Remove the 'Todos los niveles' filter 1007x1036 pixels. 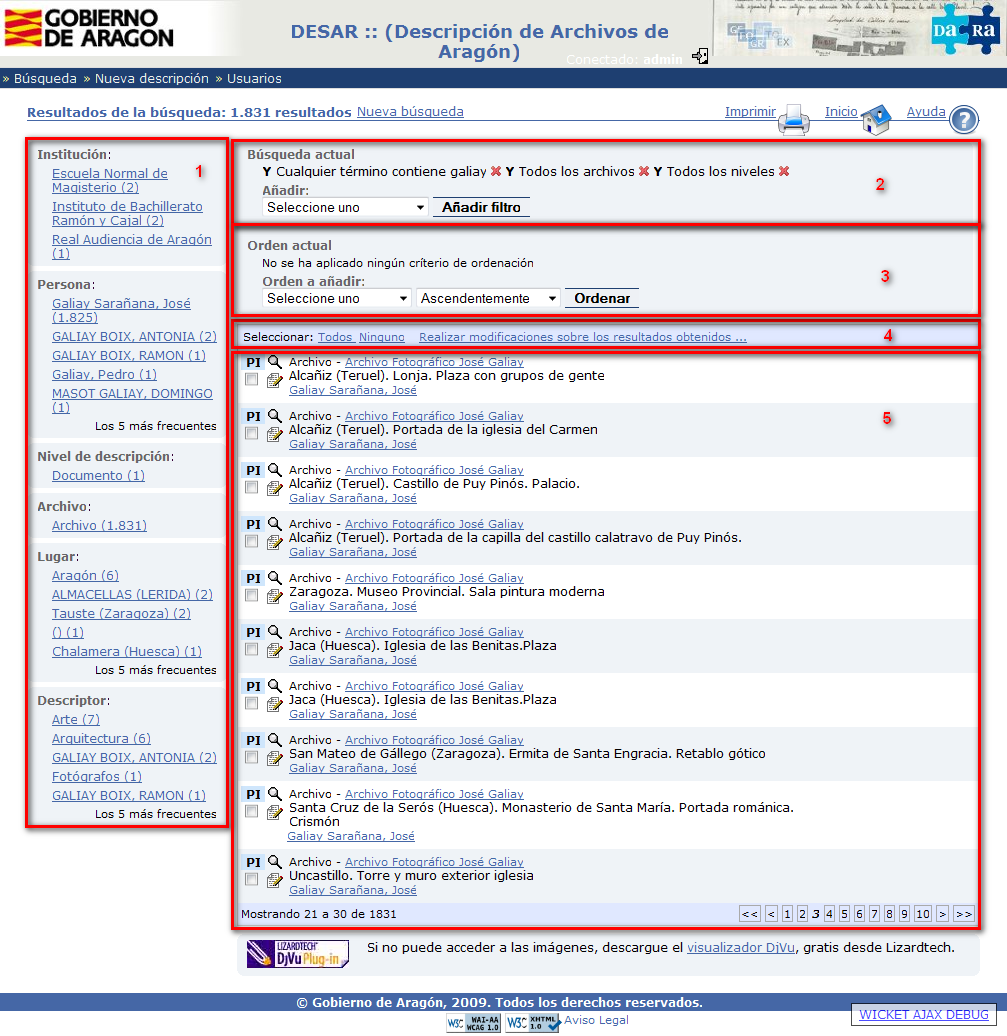tap(784, 172)
